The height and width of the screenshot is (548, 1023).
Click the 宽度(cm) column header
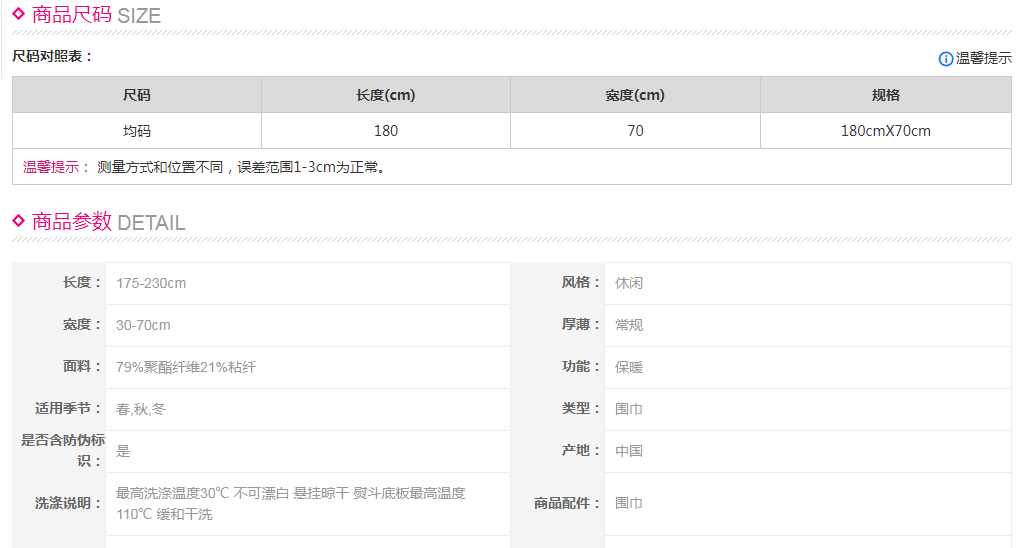pos(635,95)
